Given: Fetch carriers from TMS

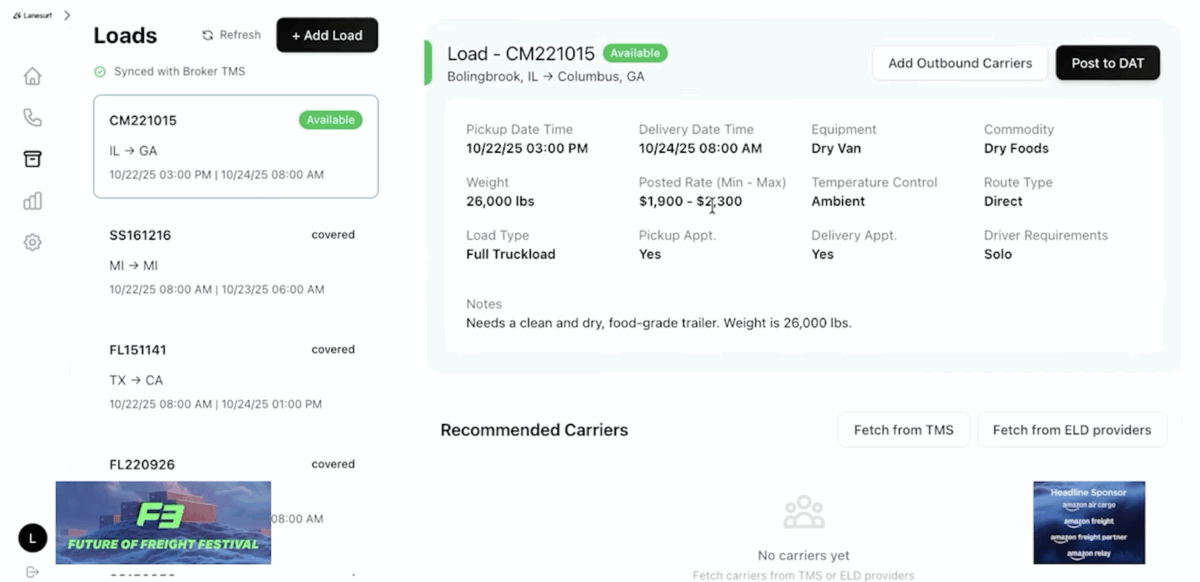Looking at the screenshot, I should (903, 430).
